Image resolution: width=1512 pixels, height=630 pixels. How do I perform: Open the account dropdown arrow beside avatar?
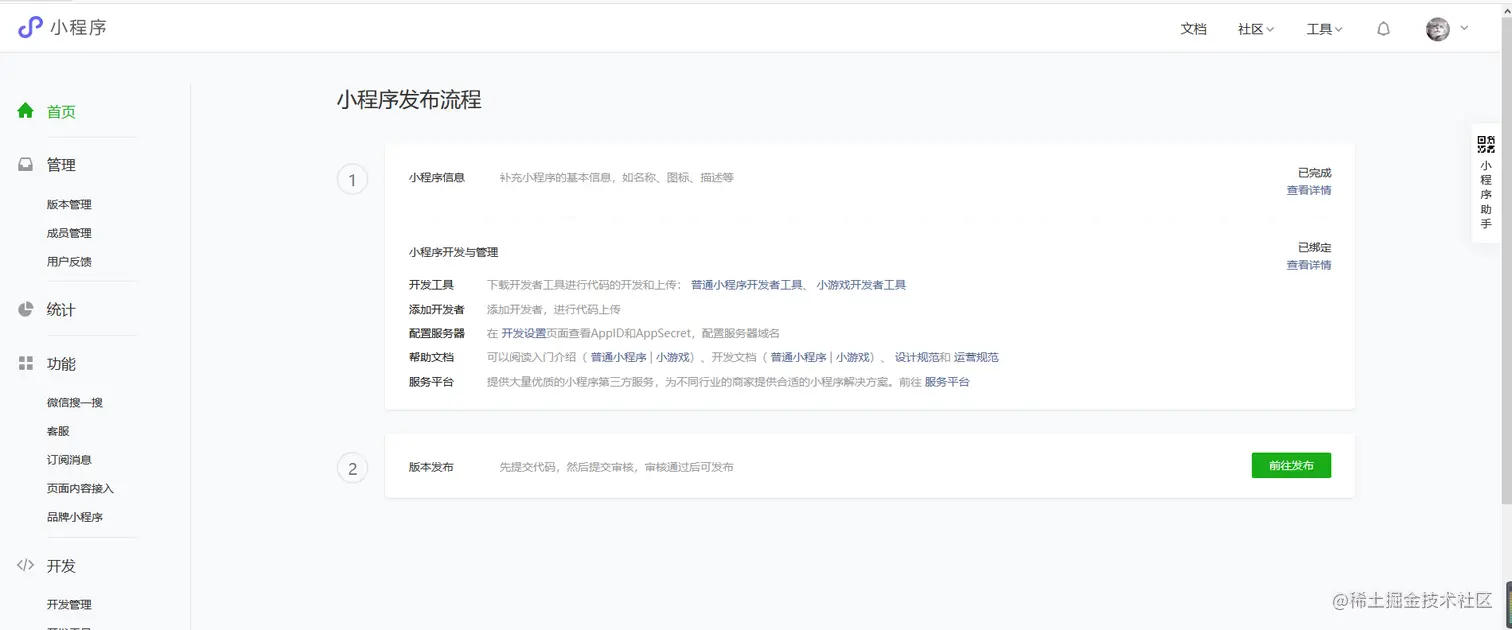click(1464, 28)
